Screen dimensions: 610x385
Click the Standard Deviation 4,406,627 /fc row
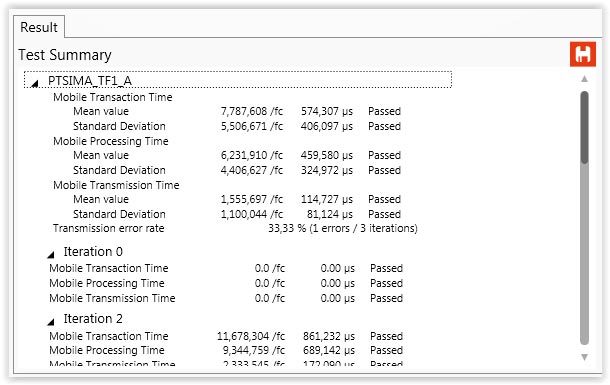point(237,170)
